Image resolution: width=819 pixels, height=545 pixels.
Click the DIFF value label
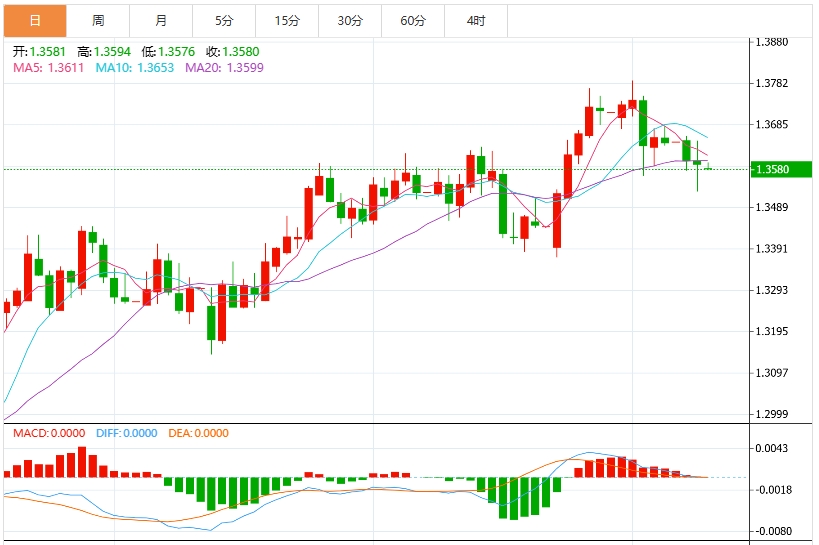click(127, 433)
